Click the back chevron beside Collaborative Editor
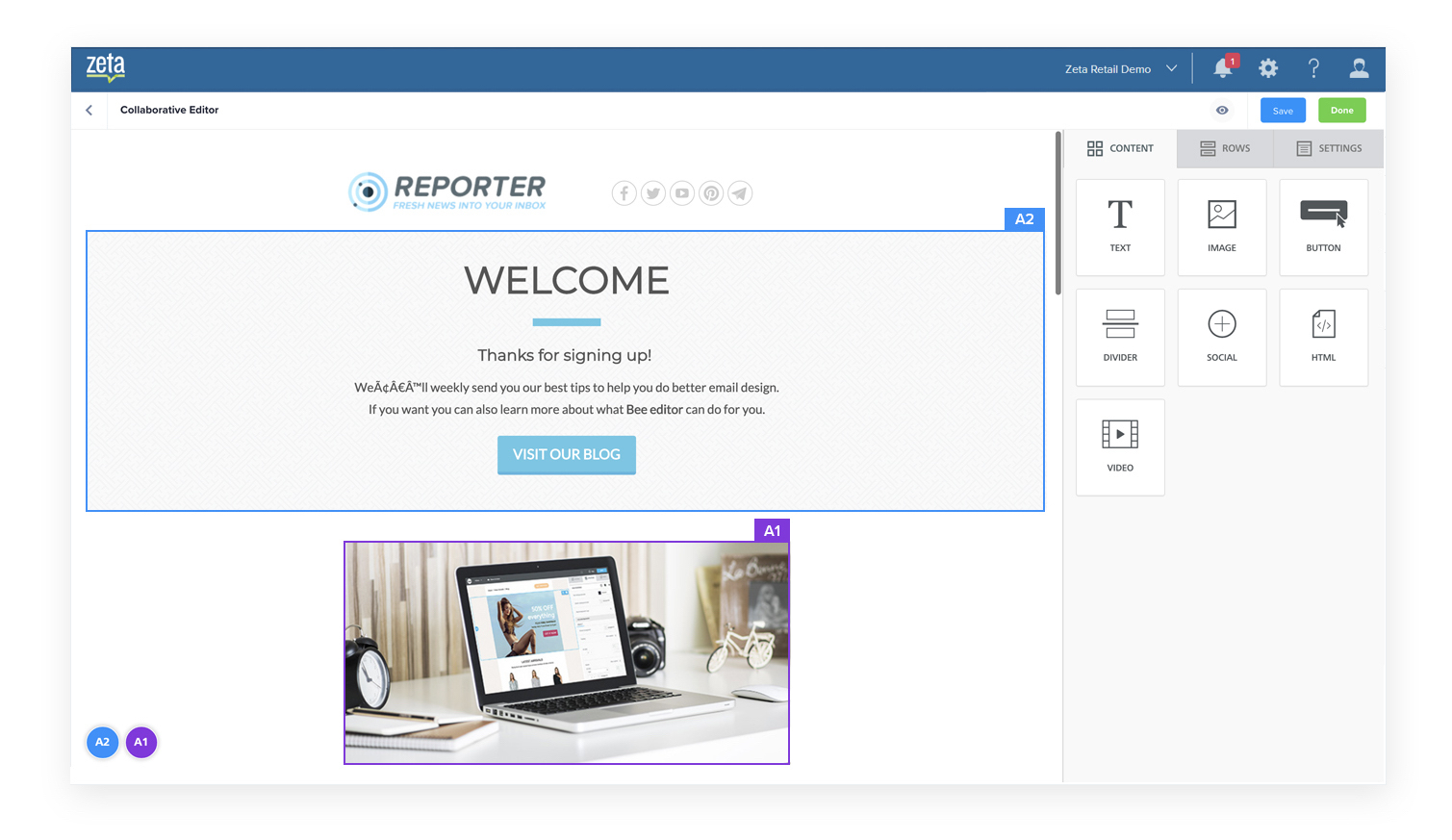The height and width of the screenshot is (840, 1452). (x=89, y=110)
